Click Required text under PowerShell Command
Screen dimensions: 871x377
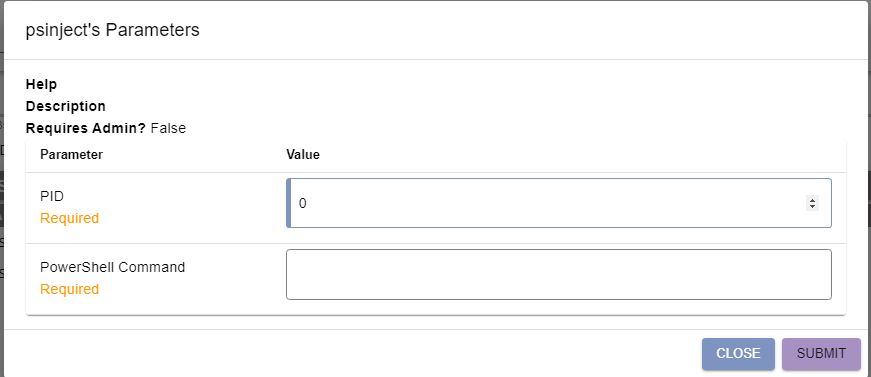coord(69,289)
